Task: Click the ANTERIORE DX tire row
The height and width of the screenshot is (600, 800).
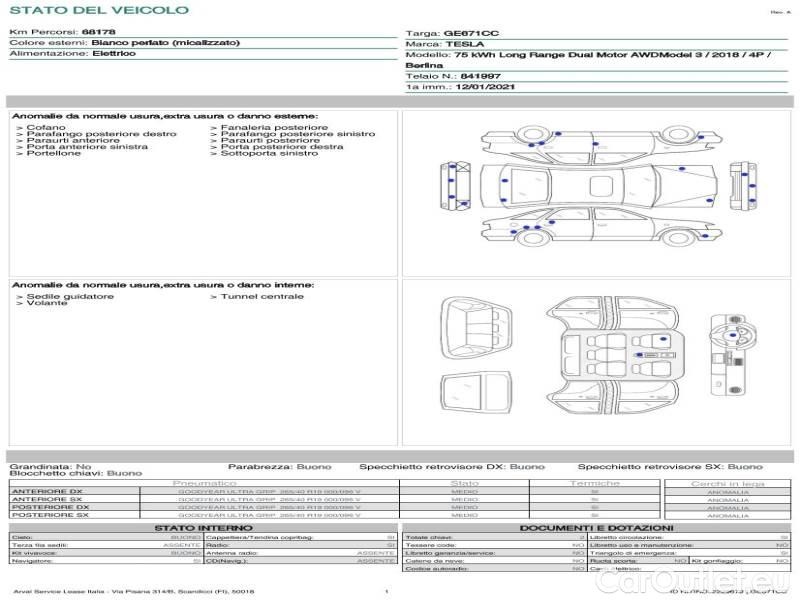Action: [x=48, y=491]
